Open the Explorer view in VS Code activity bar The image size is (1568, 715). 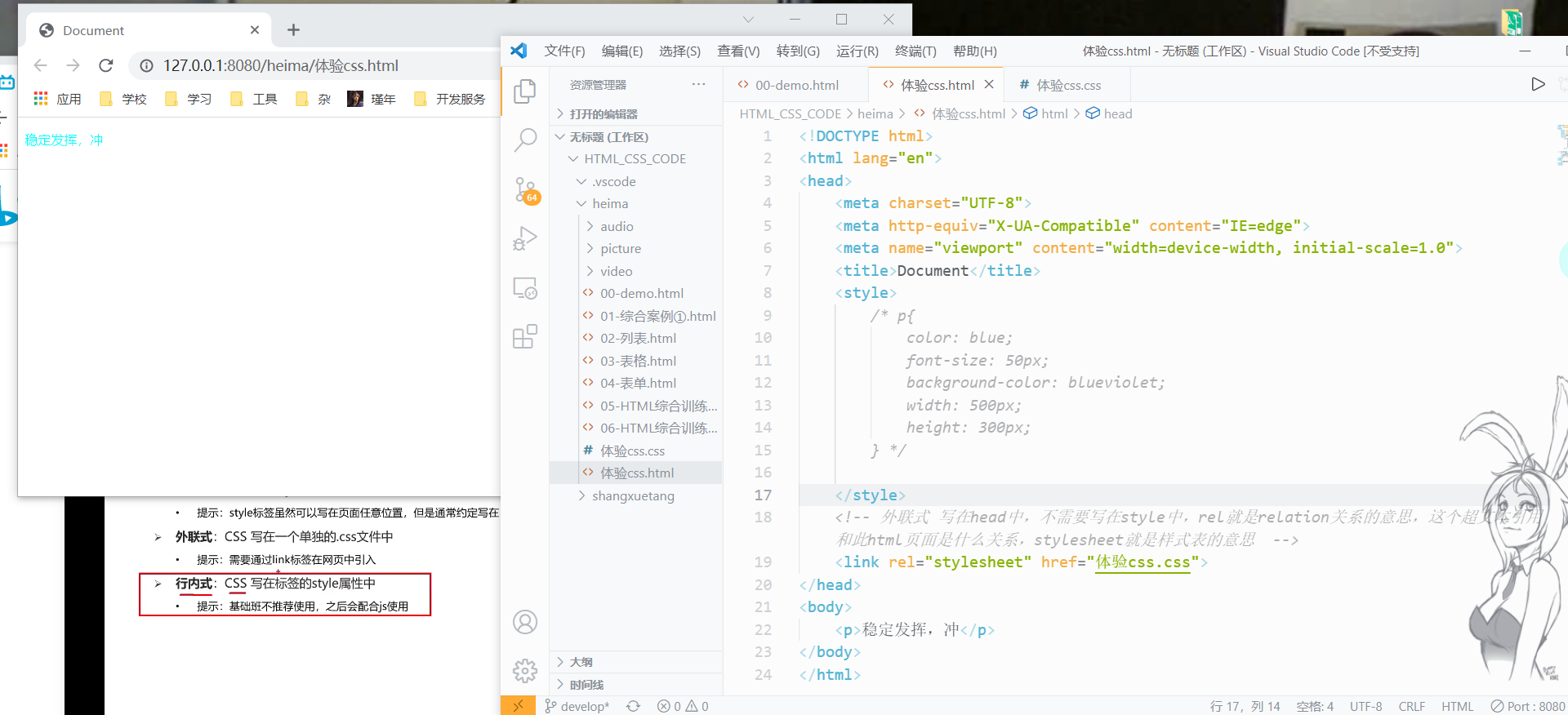coord(525,91)
